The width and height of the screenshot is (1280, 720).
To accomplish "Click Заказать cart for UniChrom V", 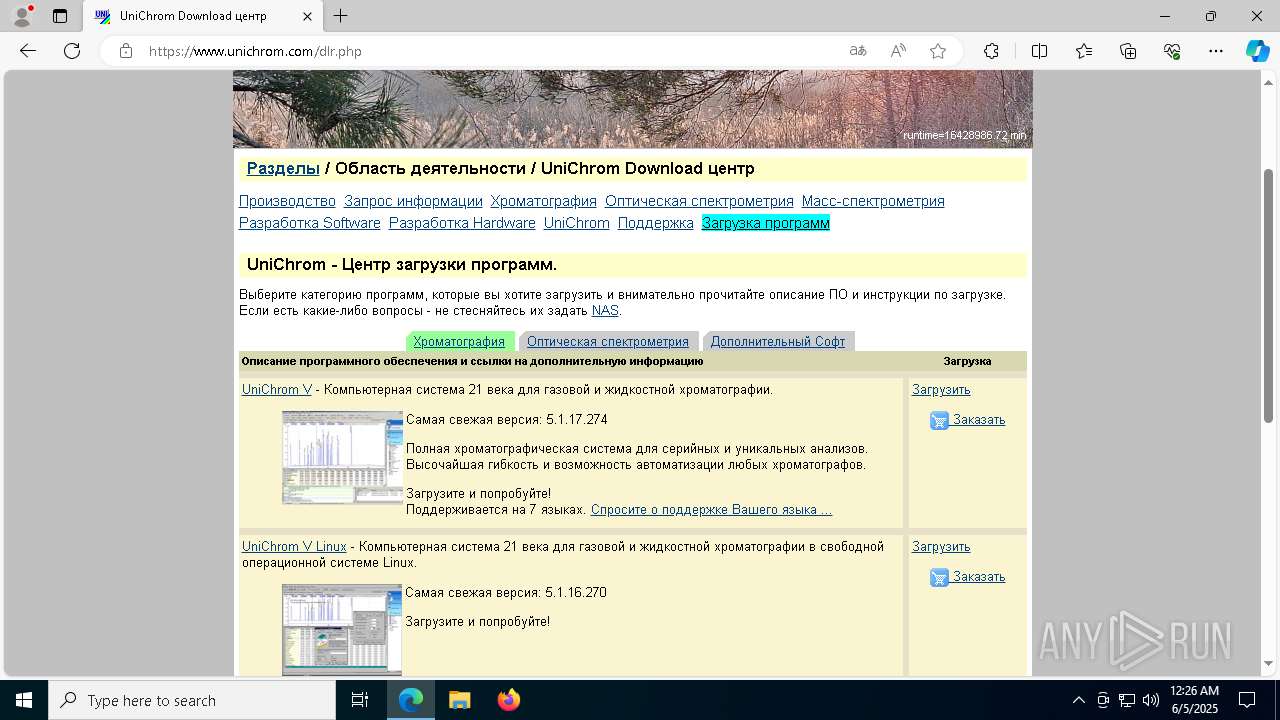I will pyautogui.click(x=968, y=420).
